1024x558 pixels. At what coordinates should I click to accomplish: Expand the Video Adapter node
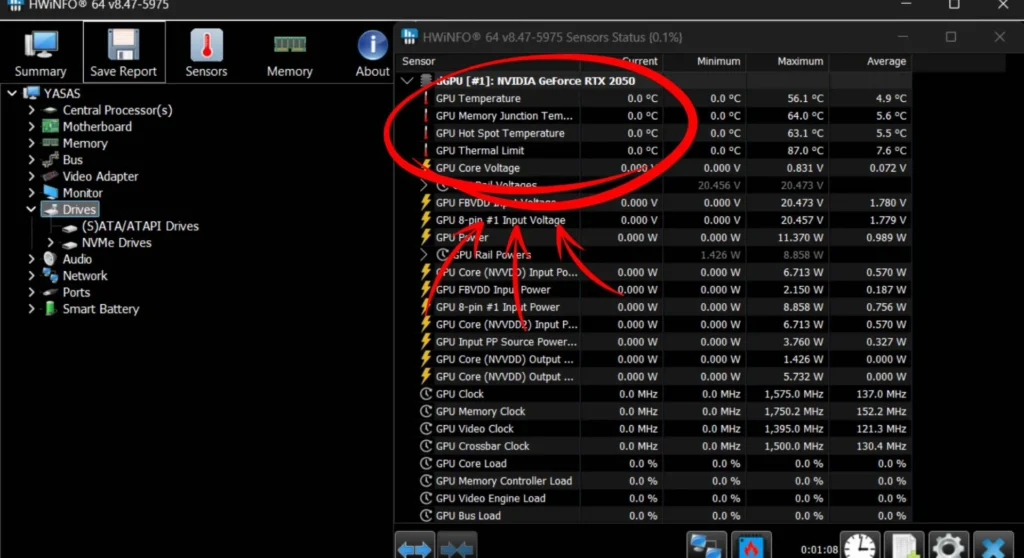coord(31,176)
